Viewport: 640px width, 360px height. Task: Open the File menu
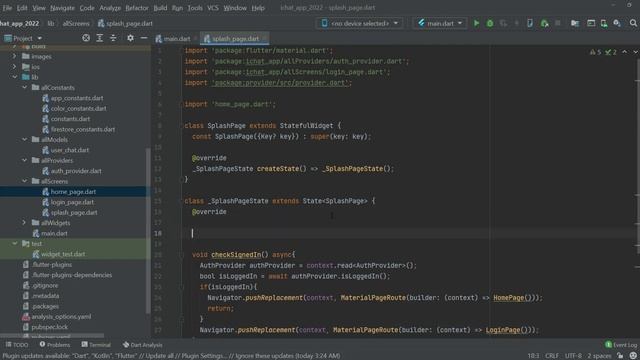(7, 8)
